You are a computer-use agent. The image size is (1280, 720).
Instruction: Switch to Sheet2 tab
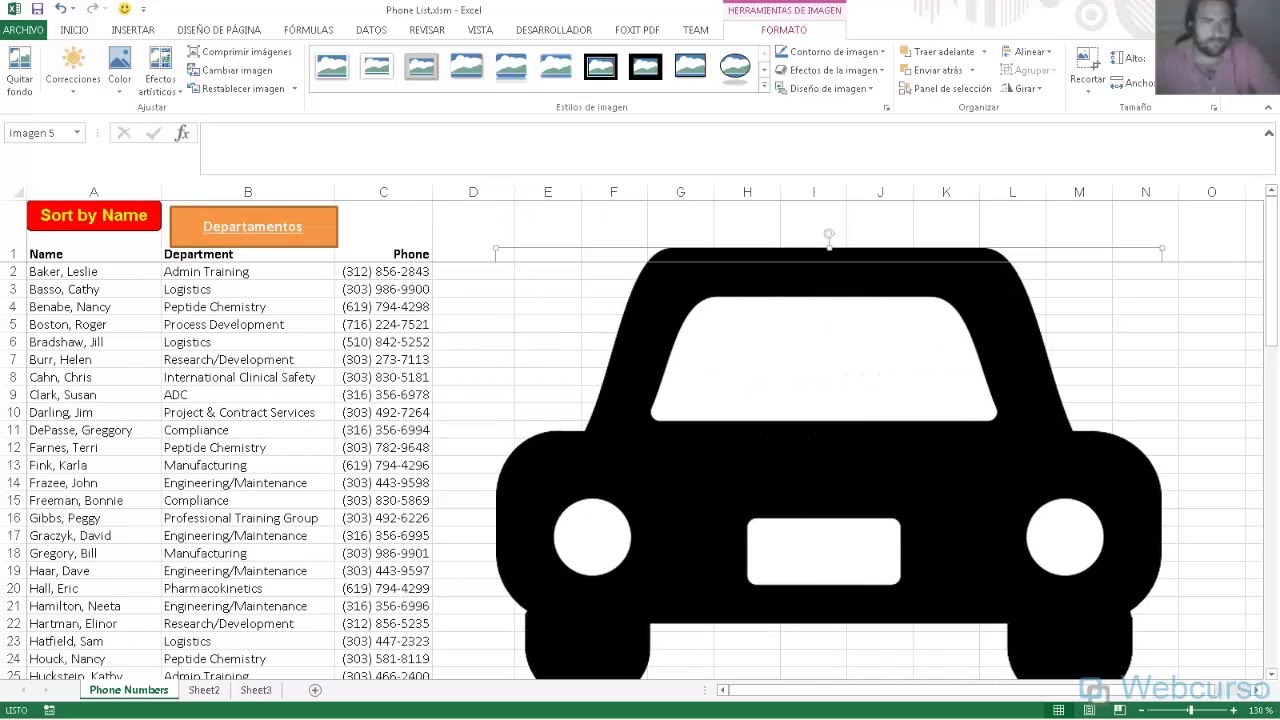coord(204,690)
